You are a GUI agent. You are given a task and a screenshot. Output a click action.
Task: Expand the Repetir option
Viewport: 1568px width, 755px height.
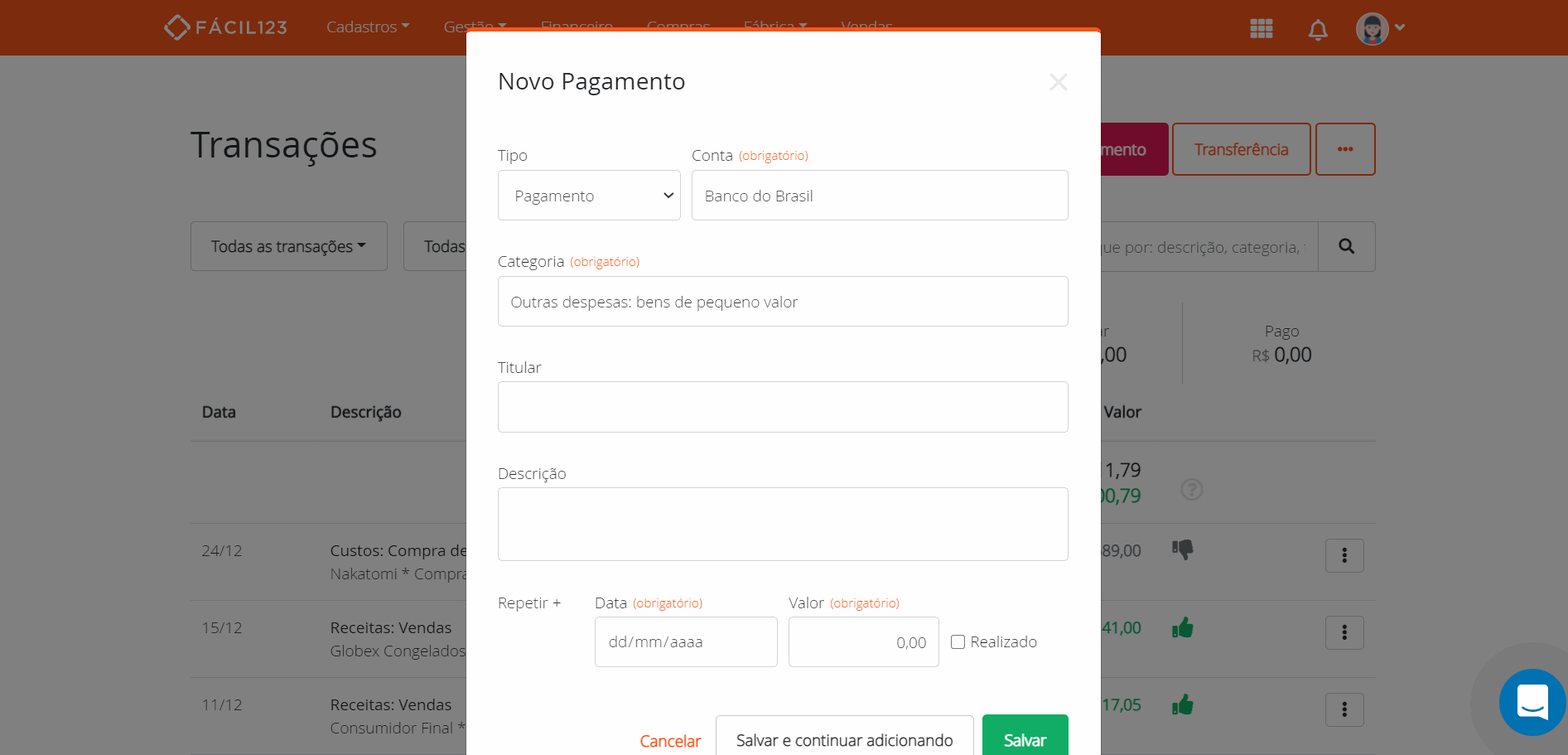529,603
